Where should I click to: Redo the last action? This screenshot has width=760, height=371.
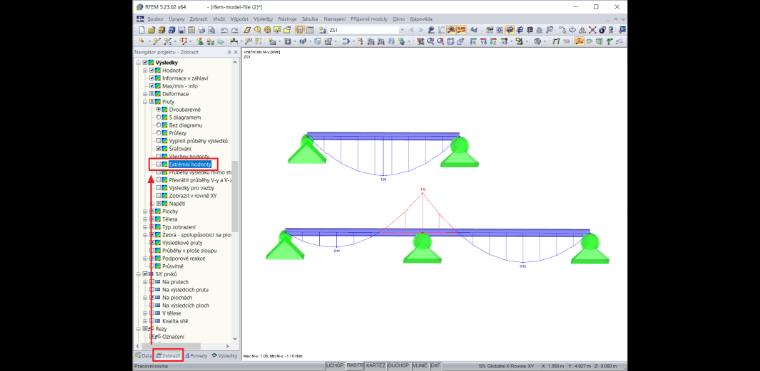235,30
